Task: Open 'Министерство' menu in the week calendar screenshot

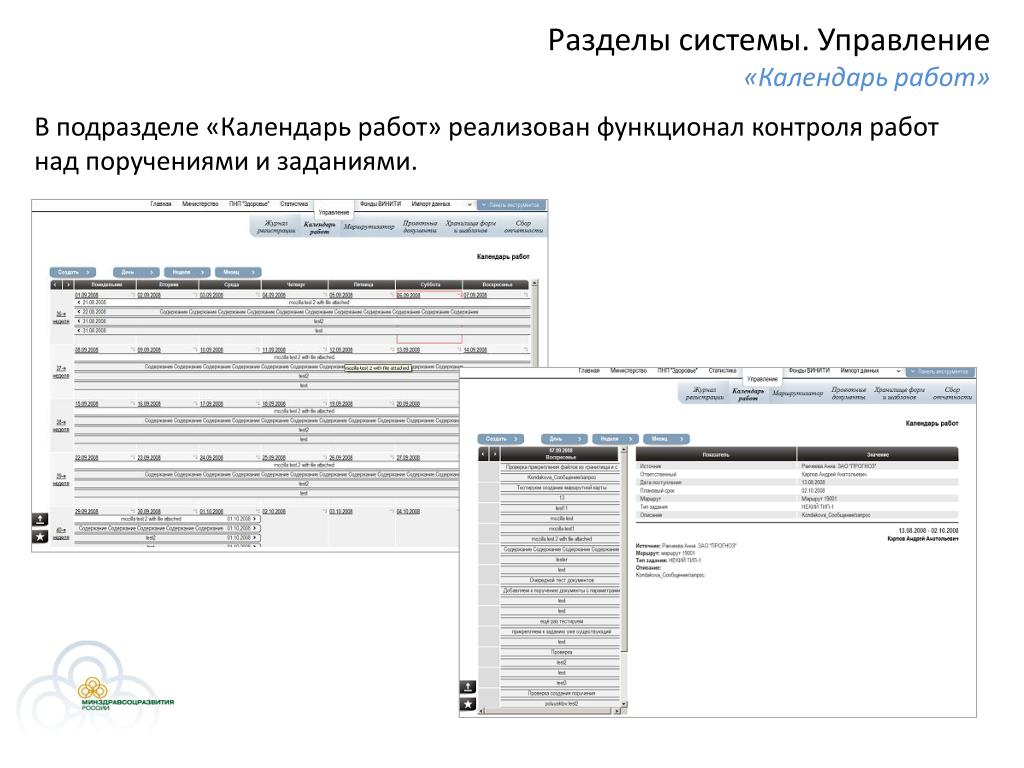Action: point(200,204)
